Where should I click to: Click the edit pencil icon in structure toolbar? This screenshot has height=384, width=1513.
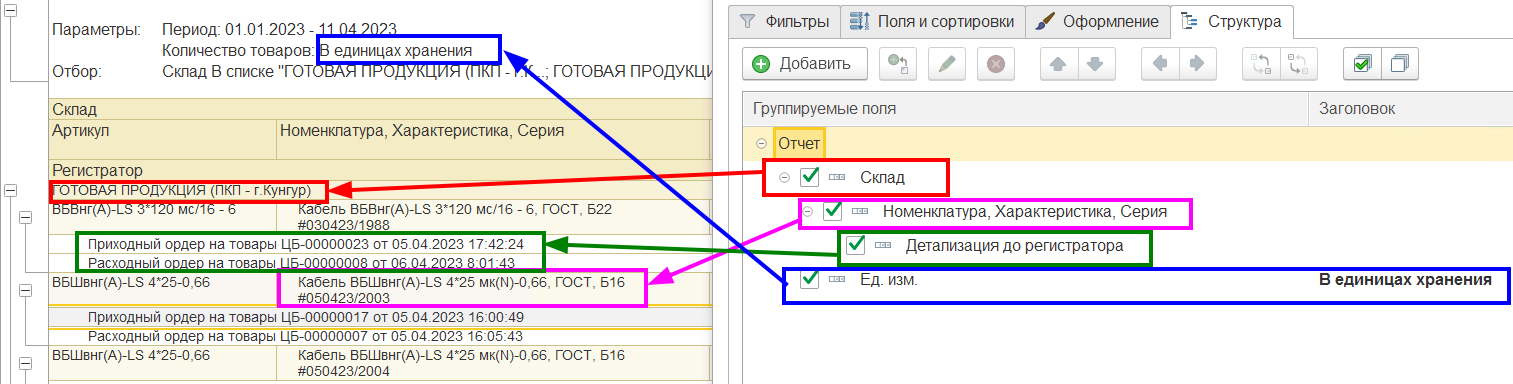point(946,64)
